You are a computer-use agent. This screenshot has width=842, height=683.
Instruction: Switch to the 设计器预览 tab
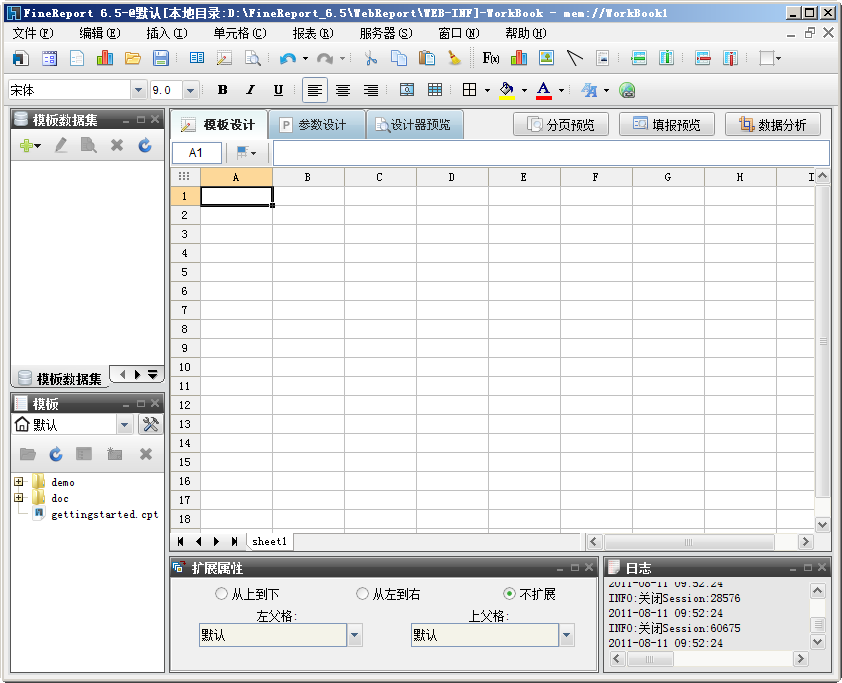tap(415, 125)
